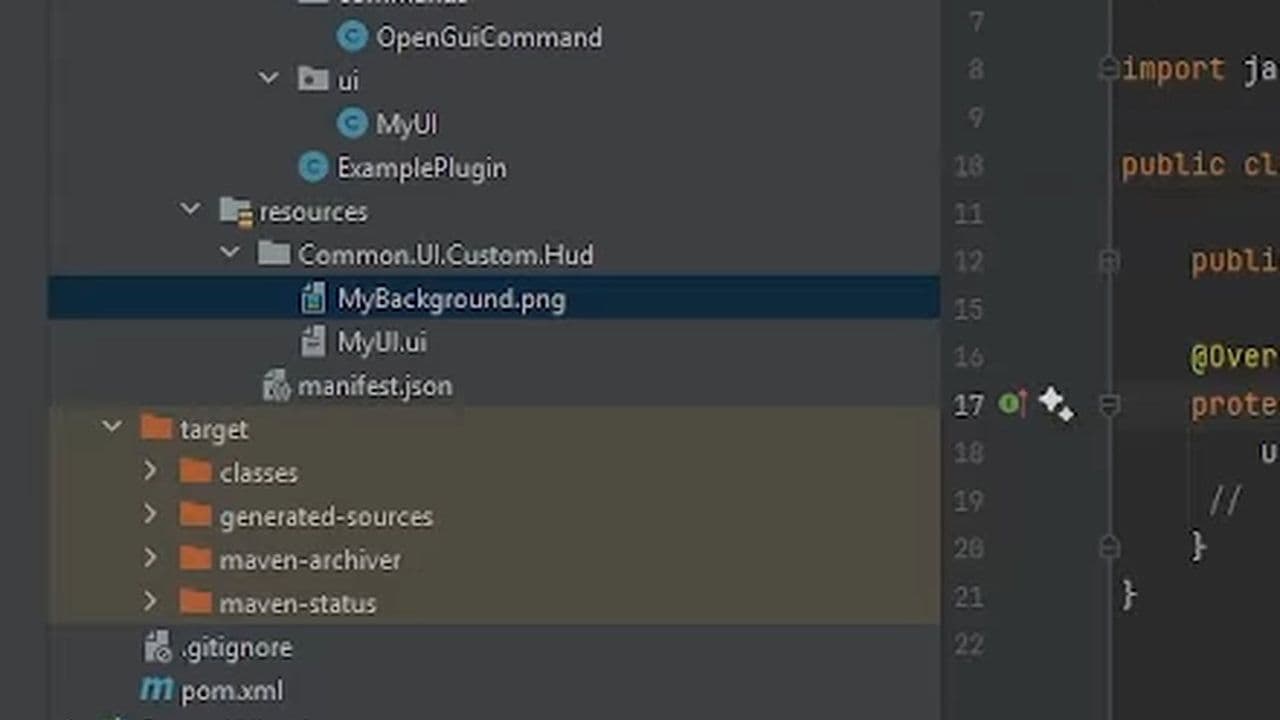The image size is (1280, 720).
Task: Click line number 20 in the editor gutter
Action: point(968,548)
